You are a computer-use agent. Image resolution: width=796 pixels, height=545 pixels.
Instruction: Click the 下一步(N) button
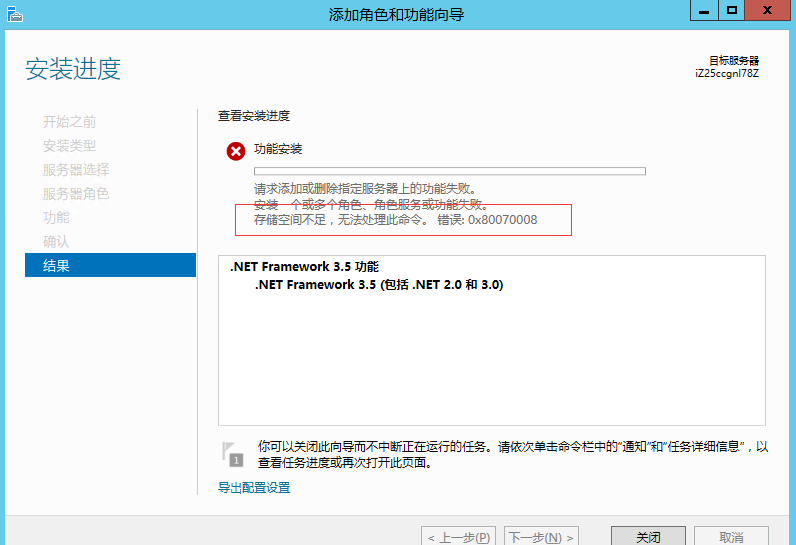[x=541, y=536]
